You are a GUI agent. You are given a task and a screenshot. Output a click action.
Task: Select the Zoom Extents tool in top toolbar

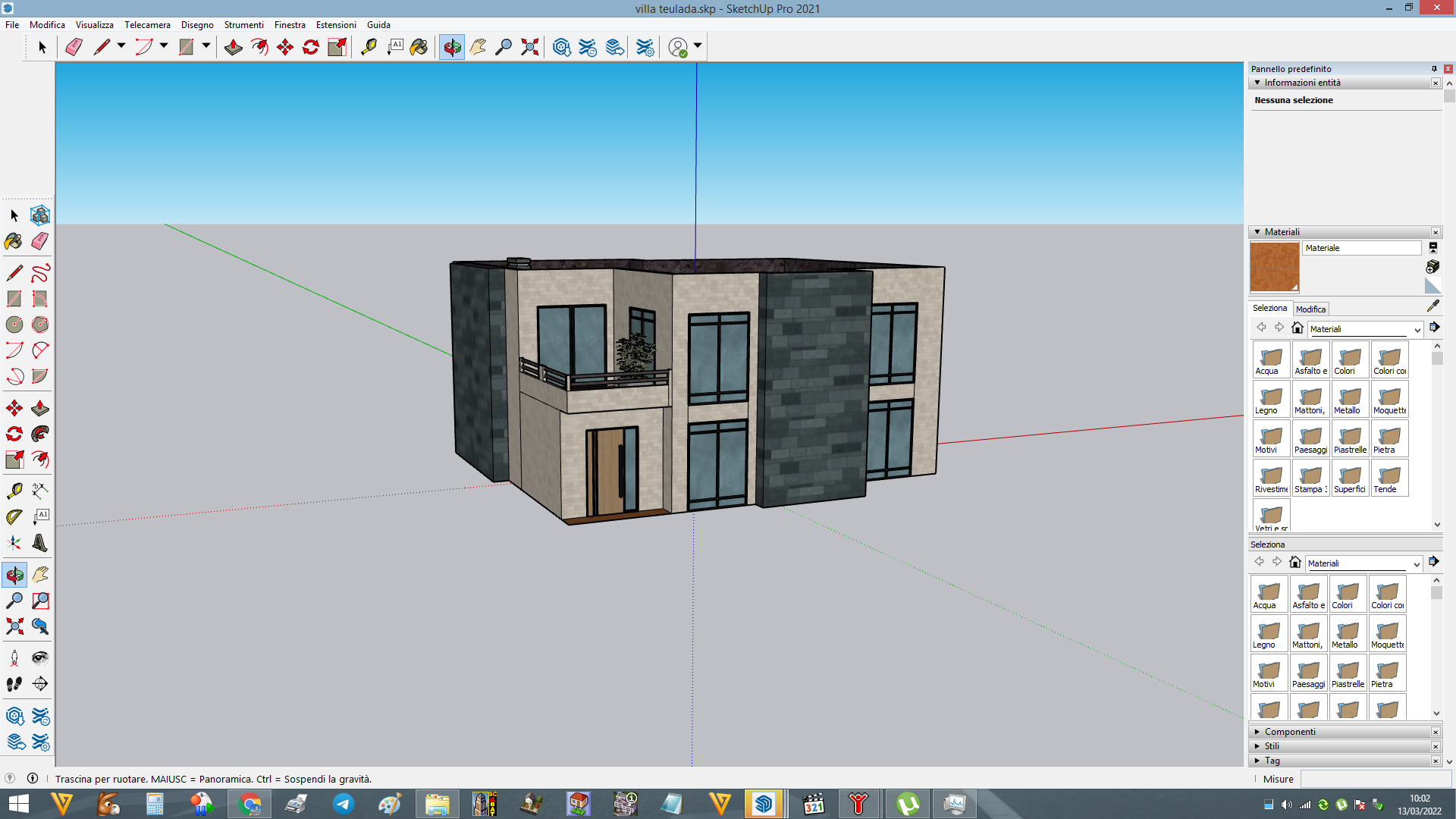[530, 47]
